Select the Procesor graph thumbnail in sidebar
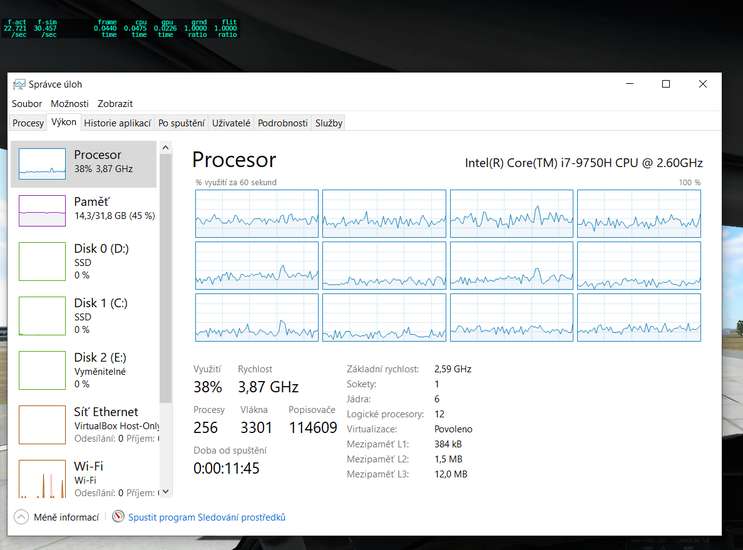Viewport: 743px width, 550px height. [x=42, y=164]
